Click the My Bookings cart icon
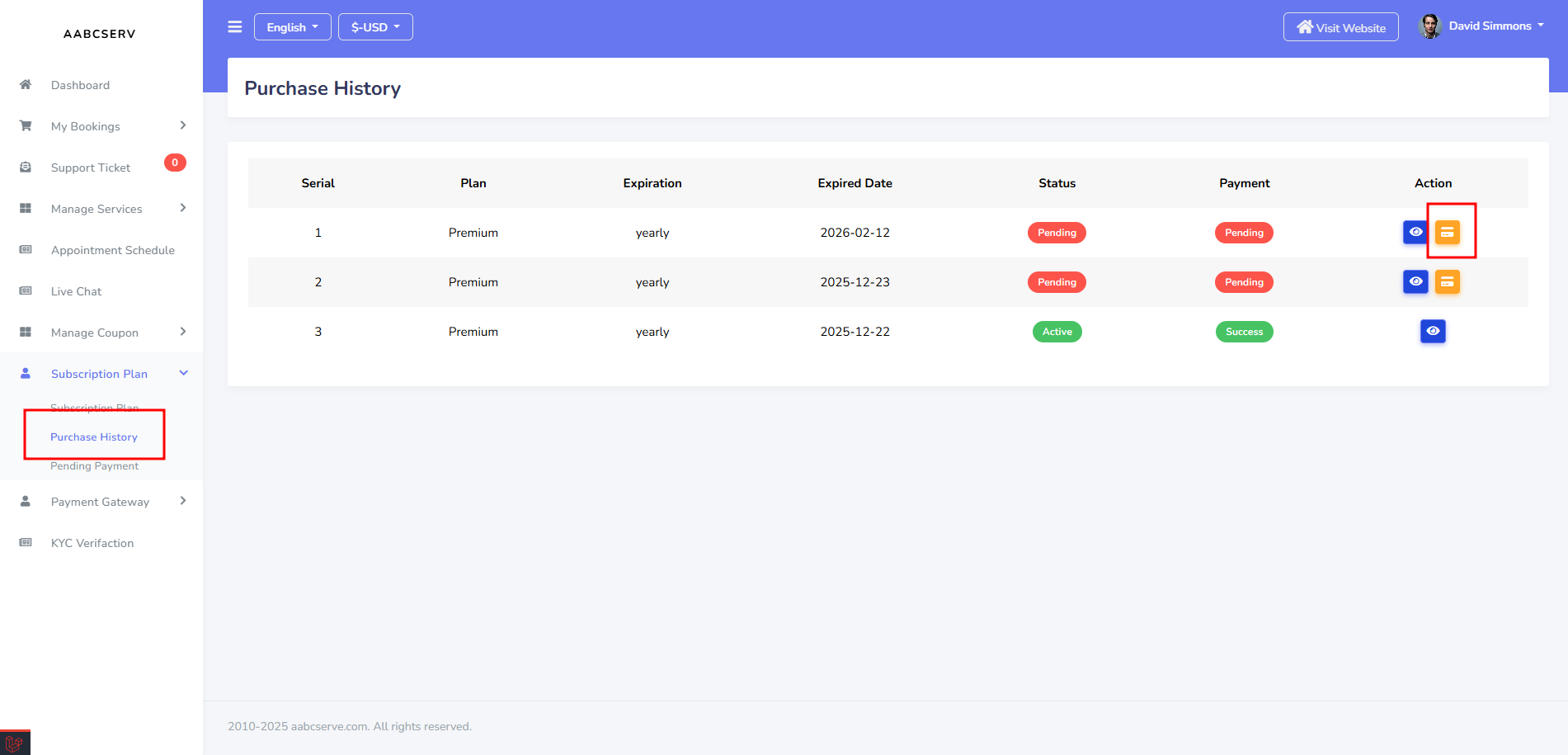This screenshot has width=1568, height=755. (x=26, y=125)
